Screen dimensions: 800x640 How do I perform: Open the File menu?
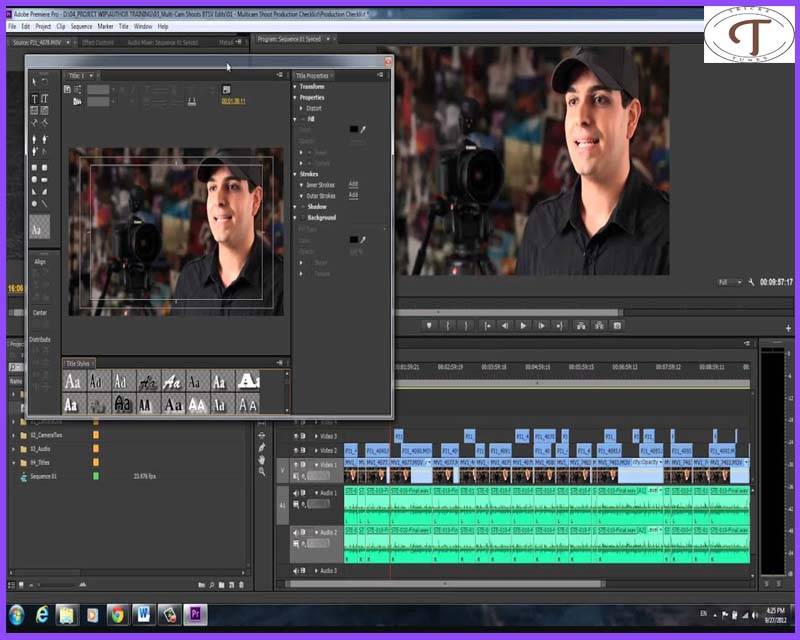tap(12, 26)
